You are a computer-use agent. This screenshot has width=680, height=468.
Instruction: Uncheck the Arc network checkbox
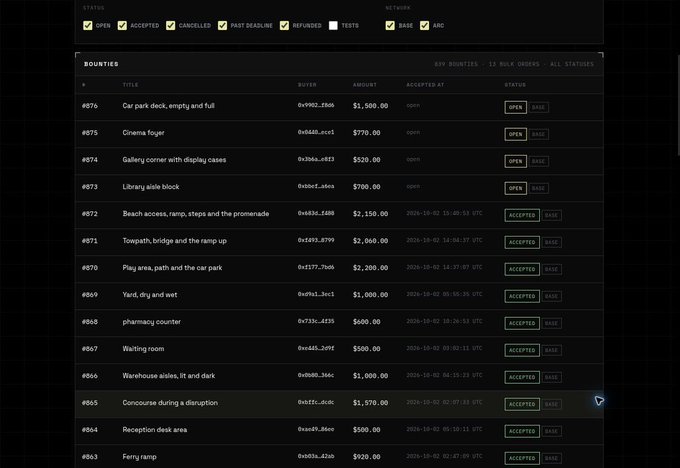425,26
